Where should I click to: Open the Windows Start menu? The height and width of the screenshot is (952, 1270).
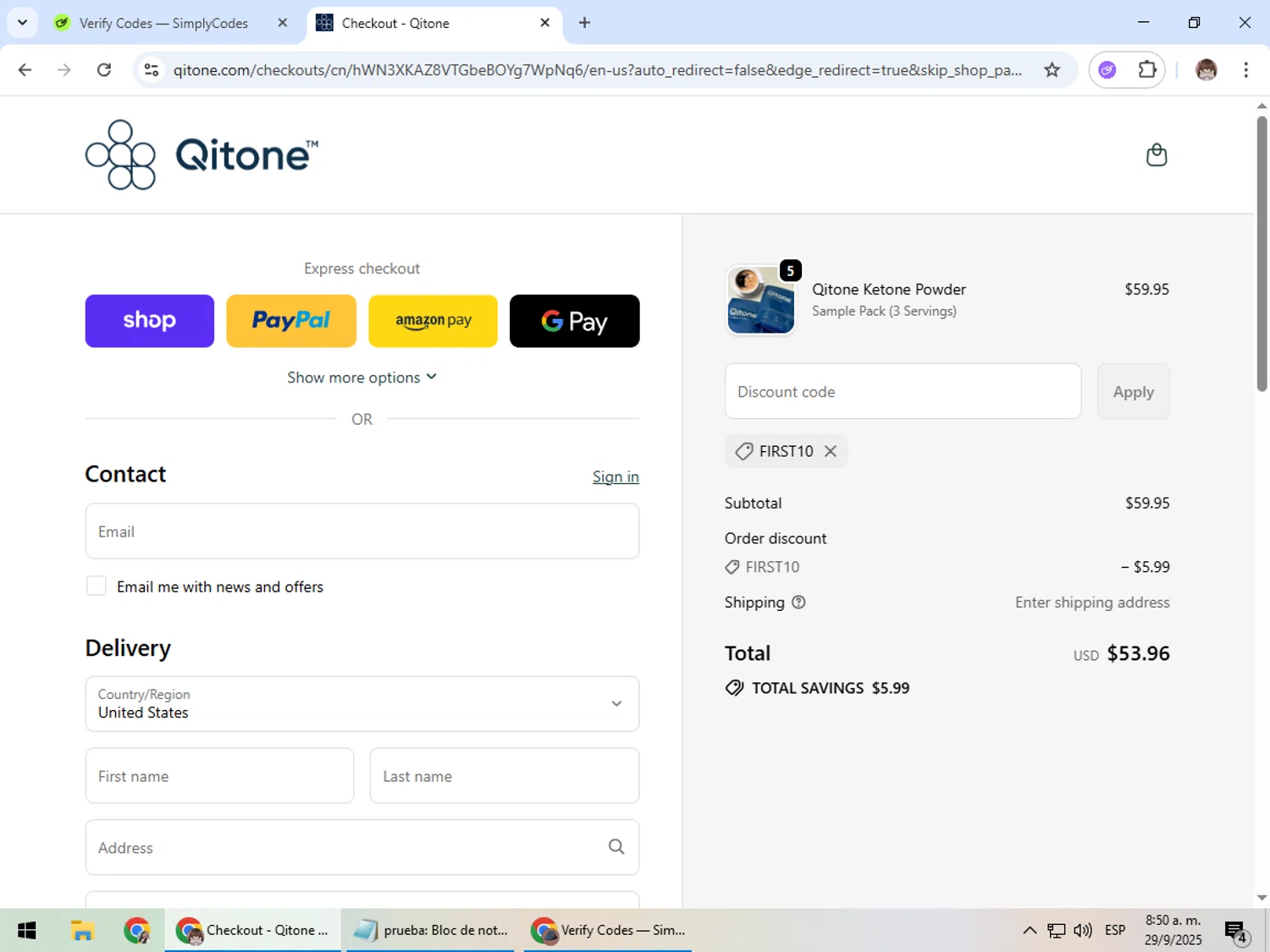tap(27, 931)
